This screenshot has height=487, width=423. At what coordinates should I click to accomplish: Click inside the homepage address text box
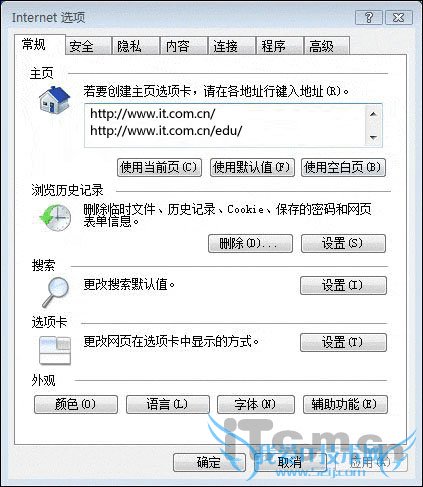click(225, 125)
